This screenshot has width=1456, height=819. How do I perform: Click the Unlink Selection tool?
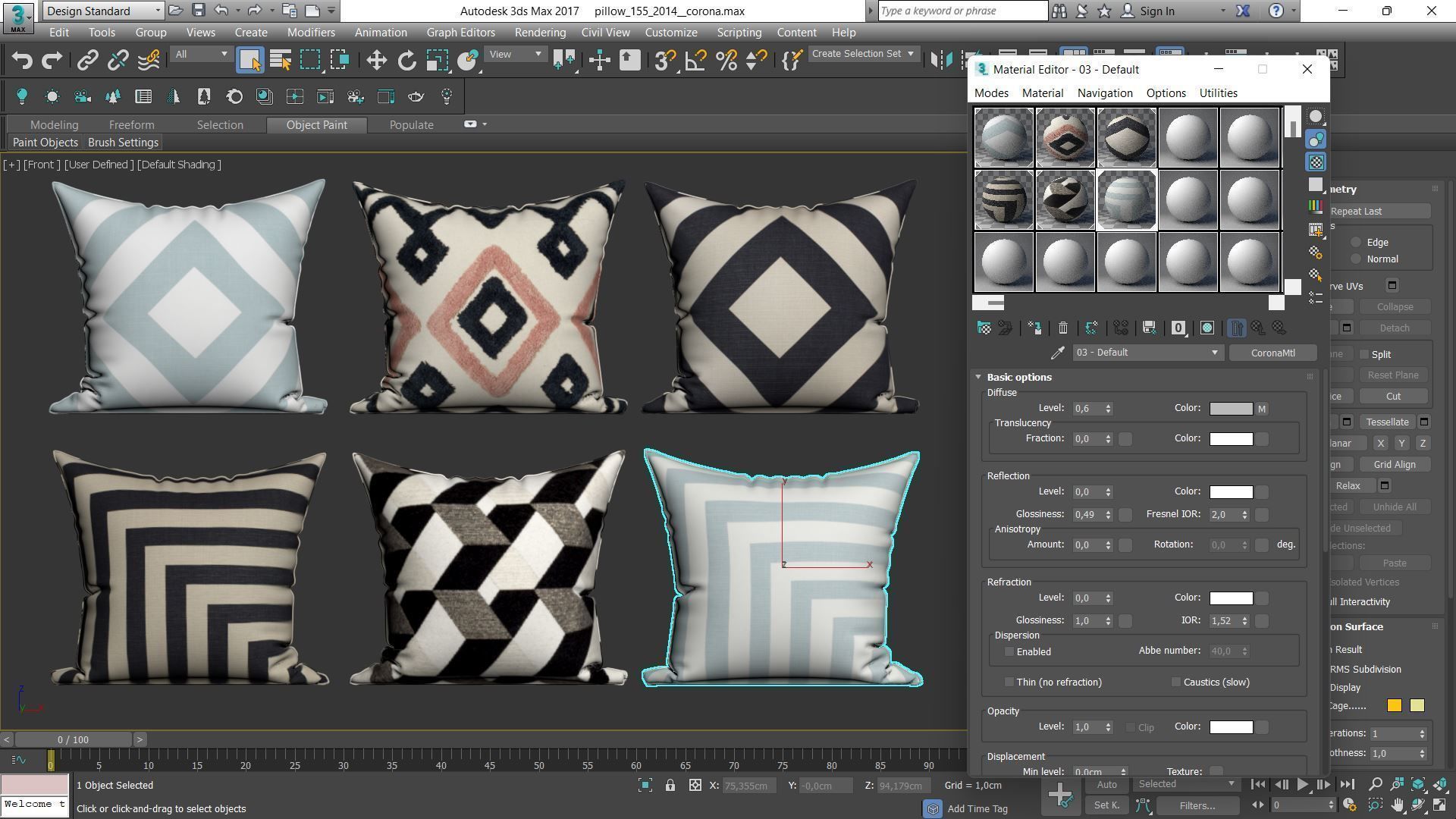(118, 61)
